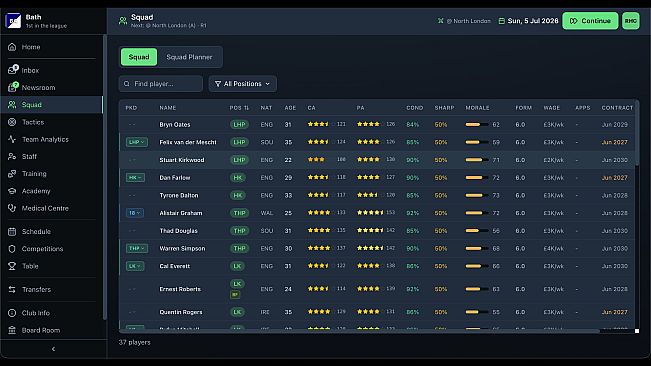The width and height of the screenshot is (651, 366).
Task: Click Stuart Kirkwood's current ability stars
Action: coord(316,159)
